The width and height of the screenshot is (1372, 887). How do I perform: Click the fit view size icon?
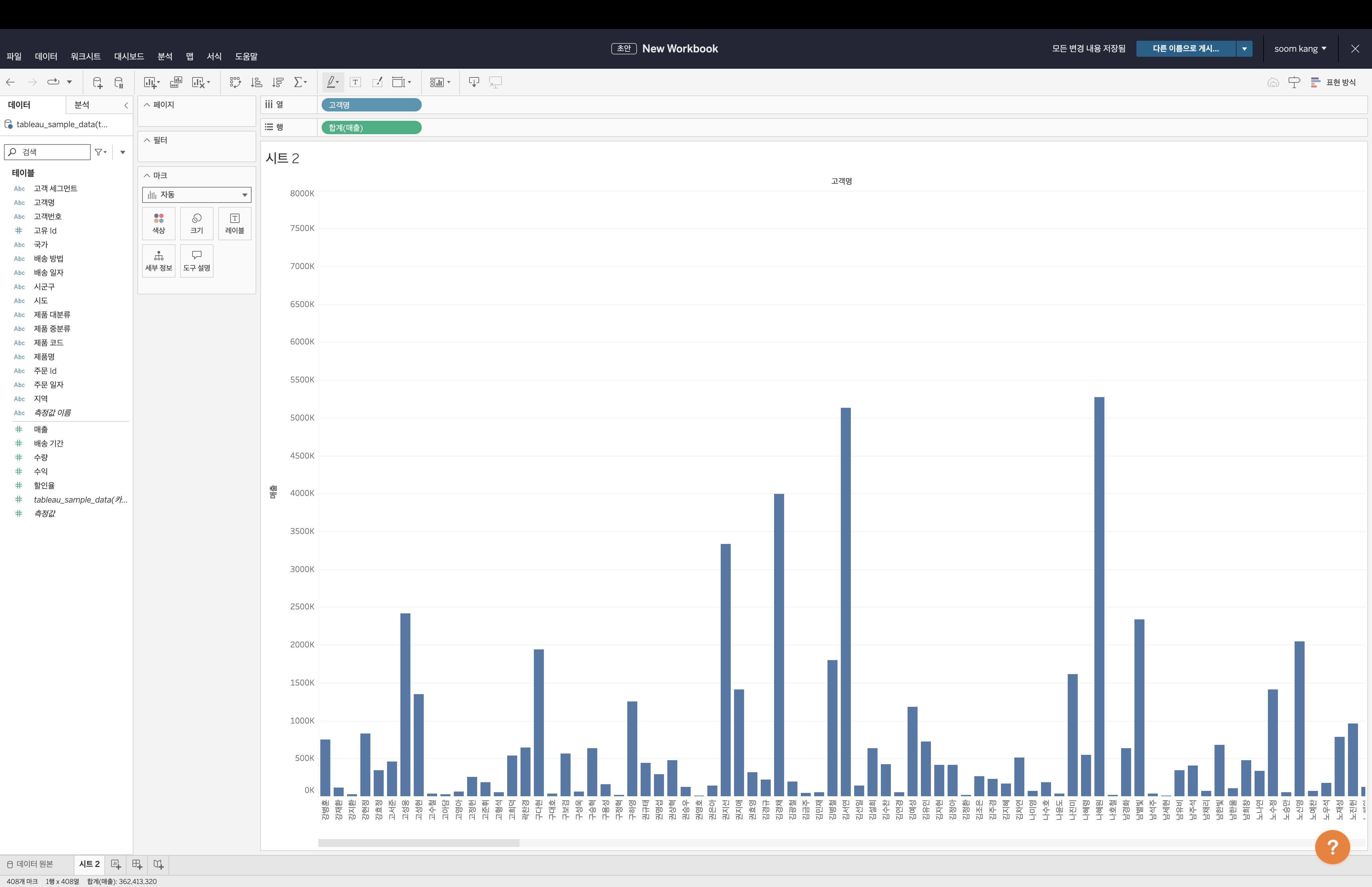(398, 82)
